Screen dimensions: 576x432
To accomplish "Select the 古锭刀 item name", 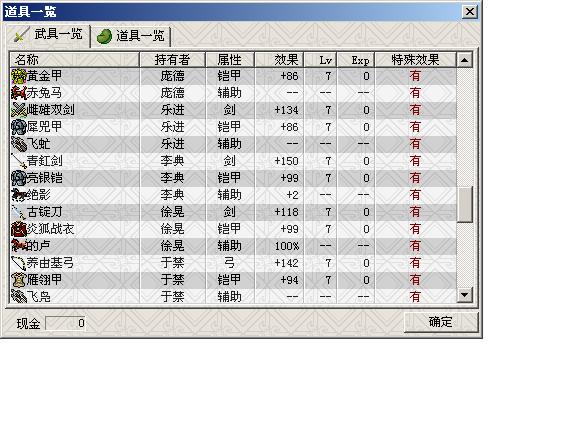I will coord(44,212).
